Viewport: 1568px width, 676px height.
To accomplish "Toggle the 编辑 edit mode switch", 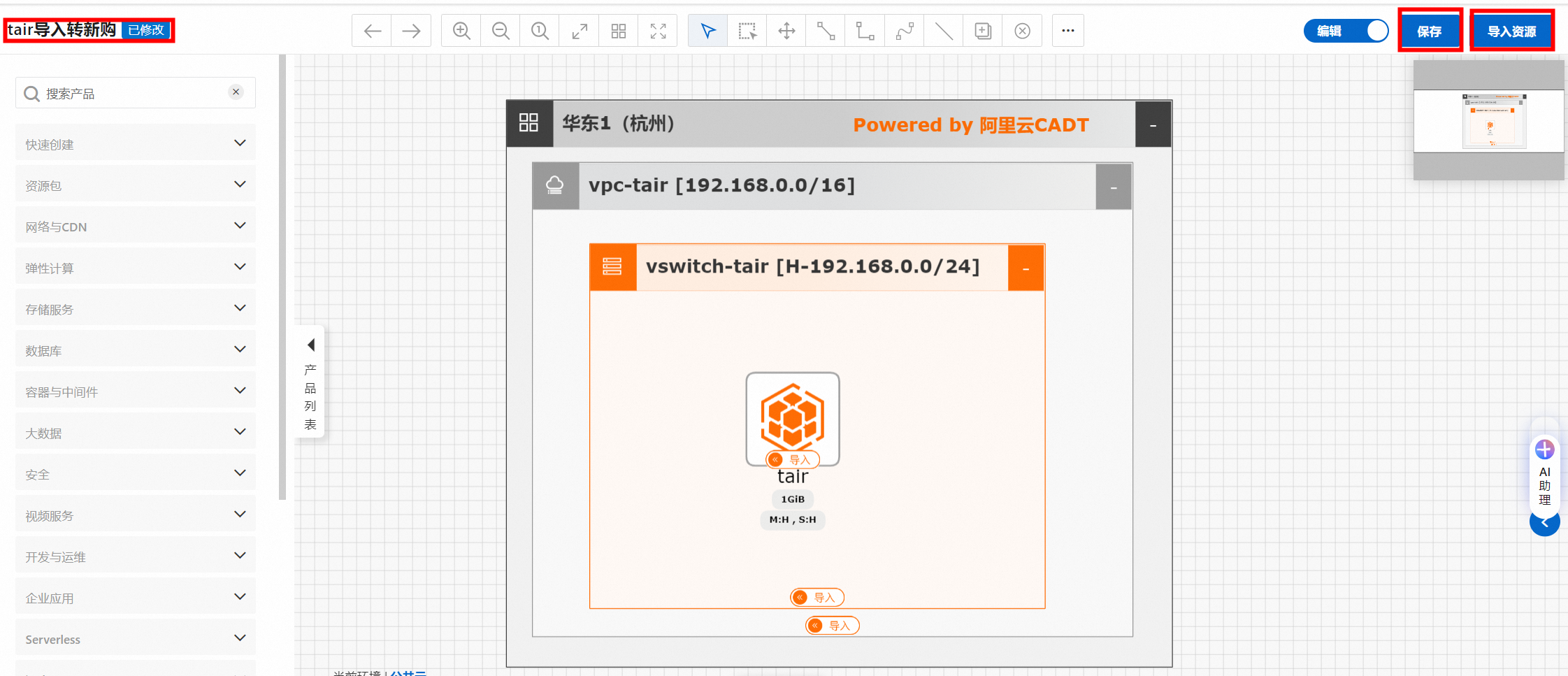I will pos(1346,31).
